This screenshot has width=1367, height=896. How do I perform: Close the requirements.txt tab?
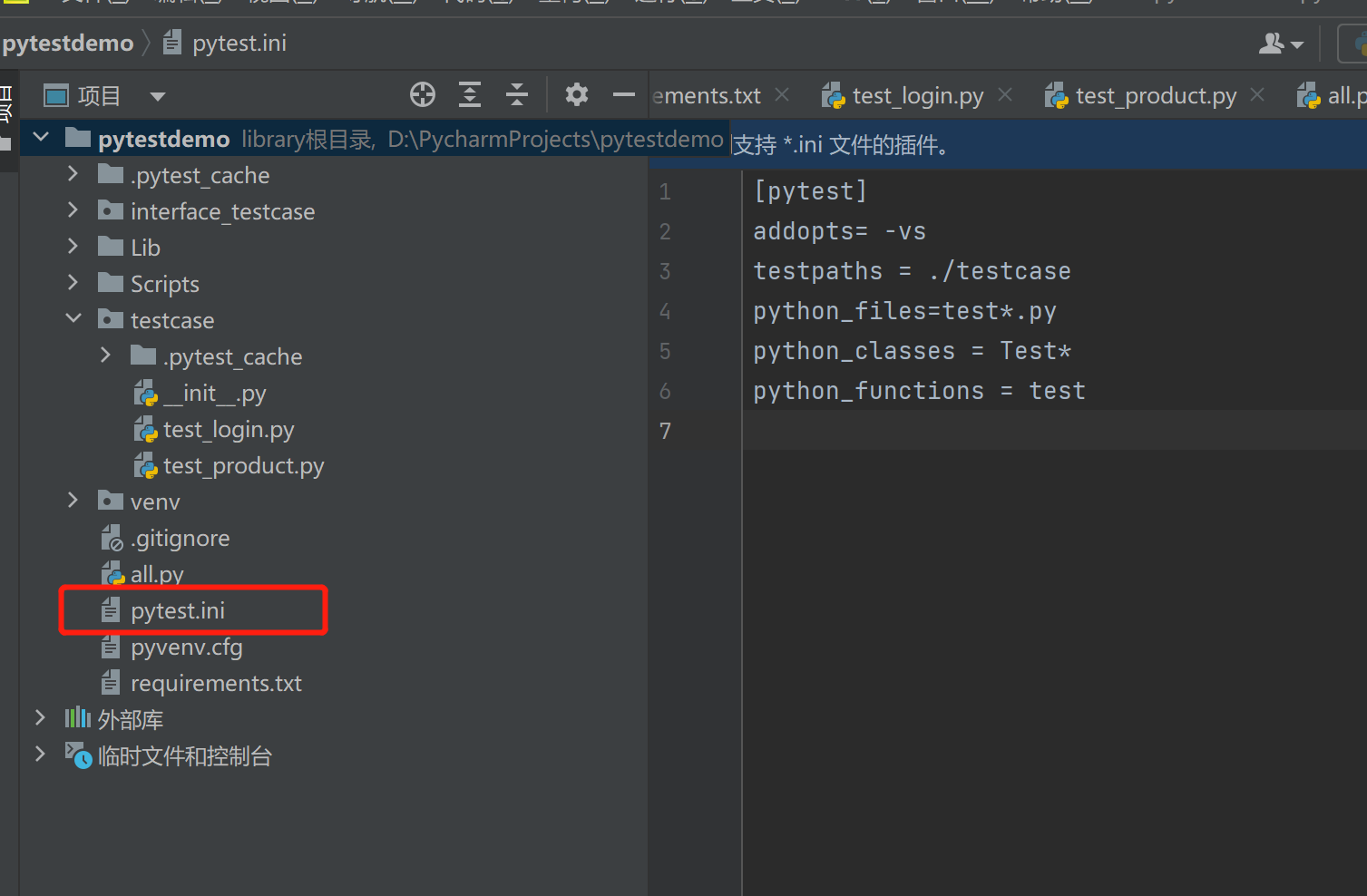point(782,94)
